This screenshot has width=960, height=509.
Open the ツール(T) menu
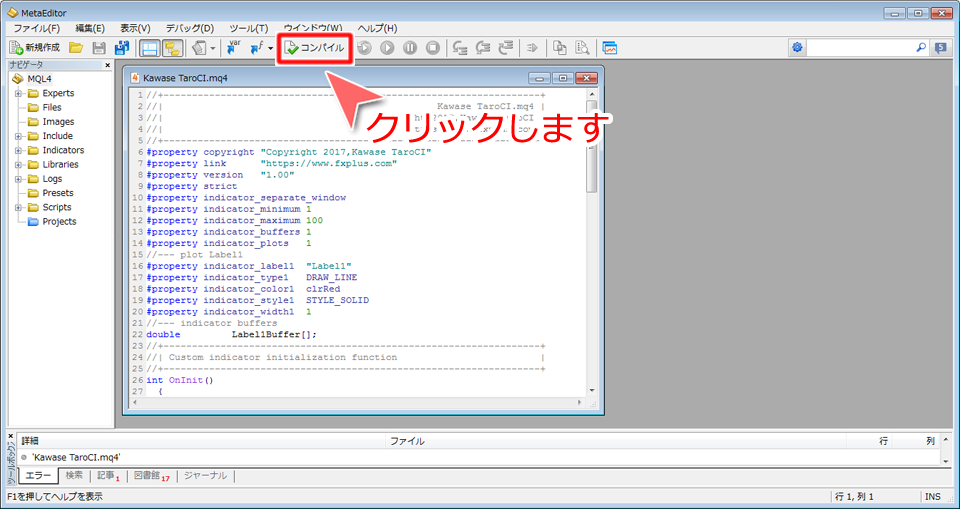point(247,28)
